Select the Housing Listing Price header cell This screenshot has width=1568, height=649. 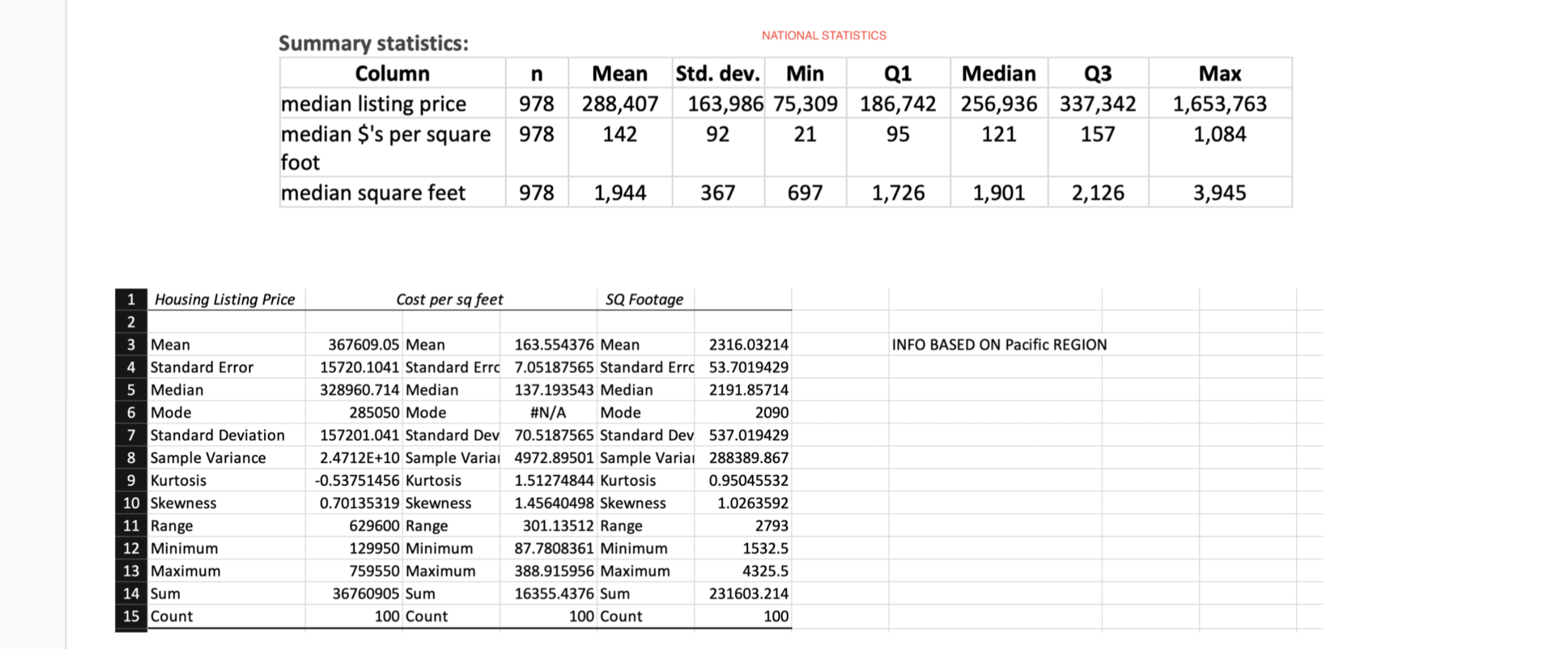(x=225, y=299)
